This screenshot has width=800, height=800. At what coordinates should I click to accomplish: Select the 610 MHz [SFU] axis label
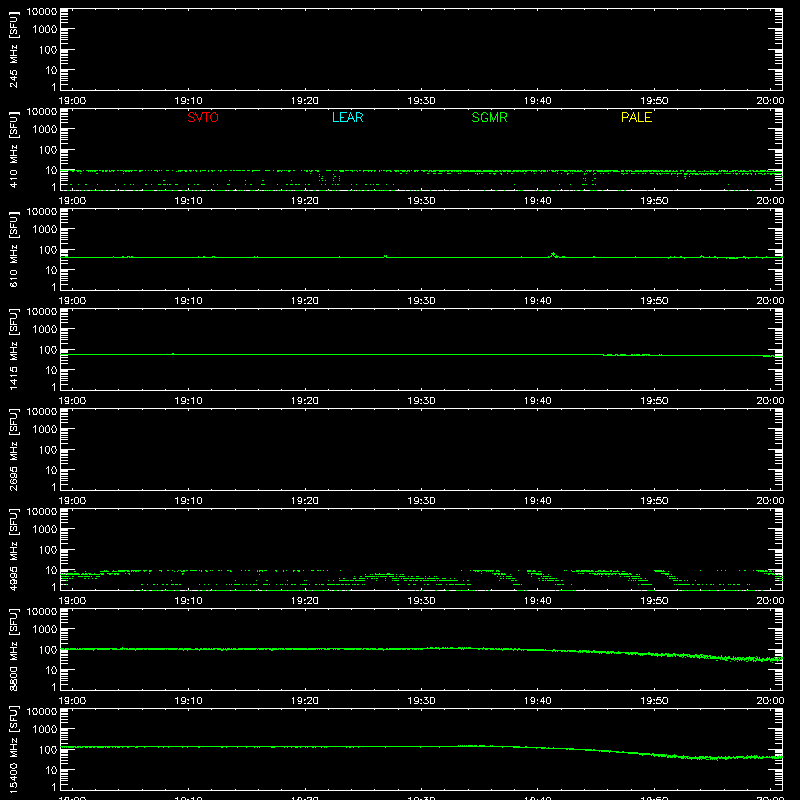pos(14,250)
